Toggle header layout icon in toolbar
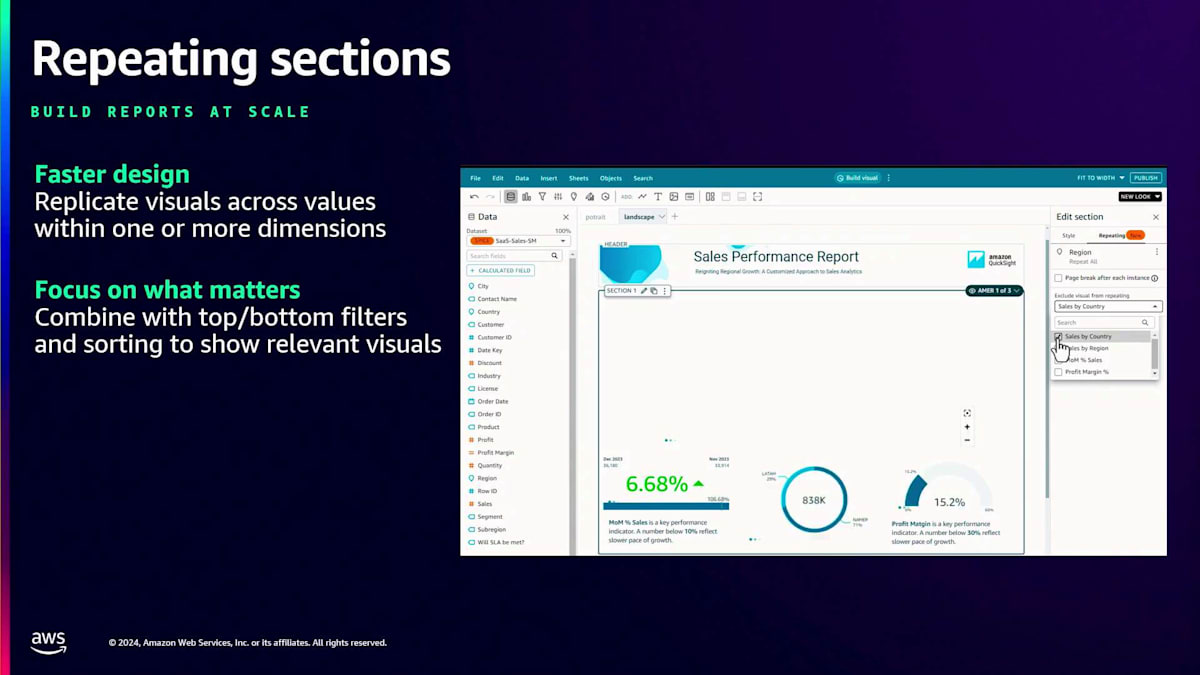The image size is (1200, 675). tap(726, 197)
